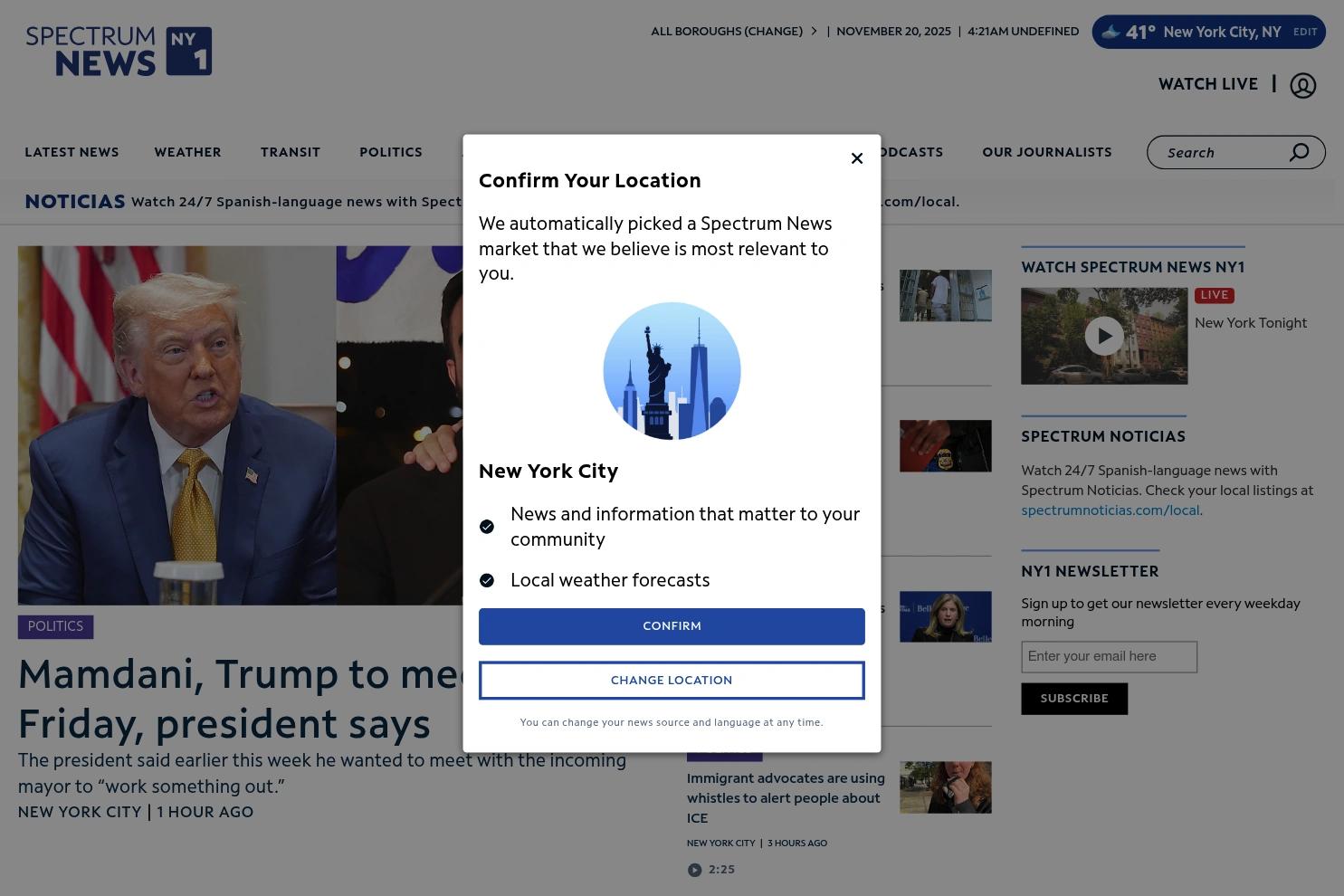This screenshot has width=1344, height=896.
Task: Click the Noticias banner label
Action: (x=75, y=202)
